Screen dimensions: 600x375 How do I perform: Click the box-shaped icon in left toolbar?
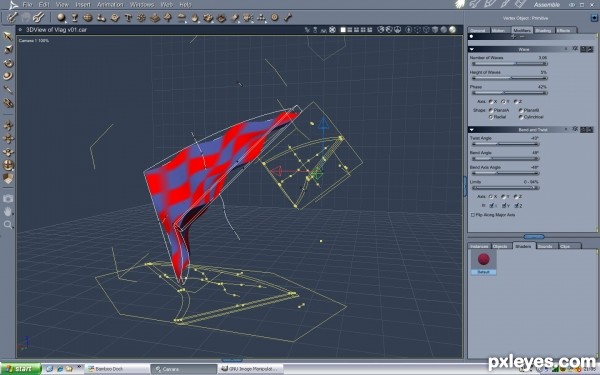coord(8,178)
